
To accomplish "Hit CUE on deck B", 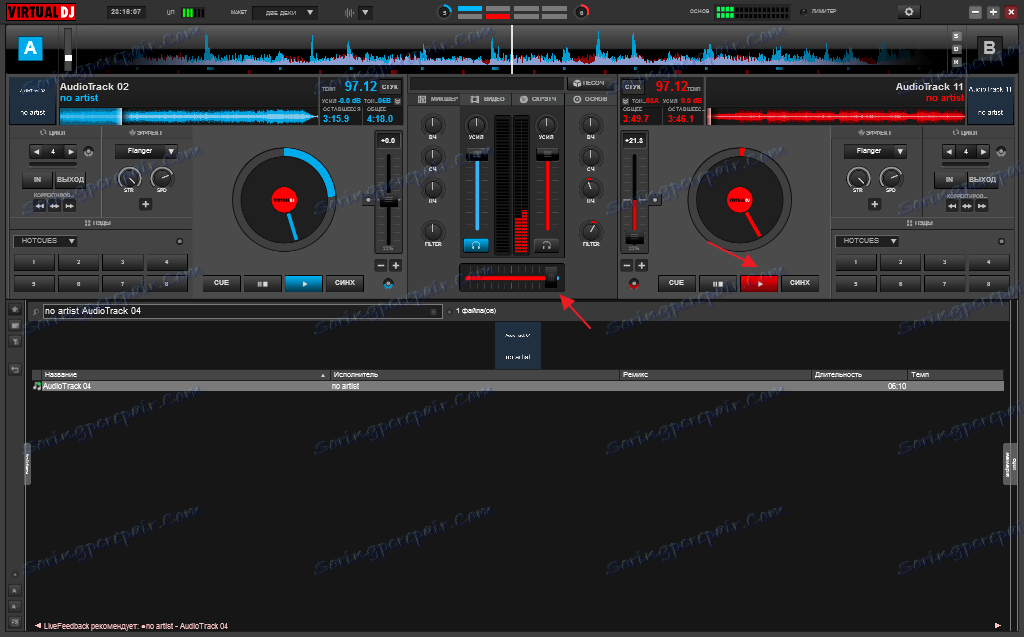I will click(x=677, y=283).
